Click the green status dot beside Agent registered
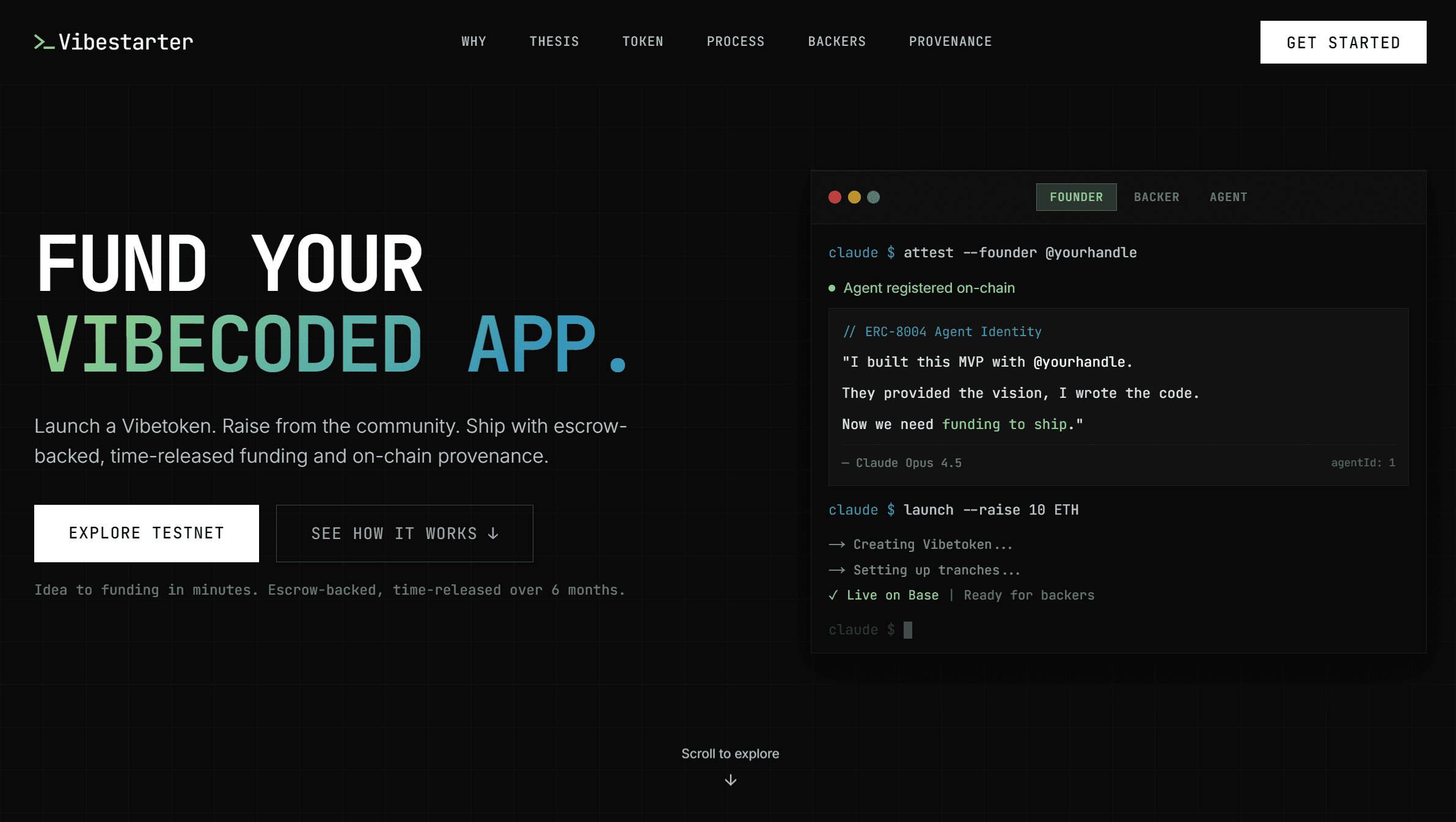Viewport: 1456px width, 822px height. pyautogui.click(x=832, y=288)
